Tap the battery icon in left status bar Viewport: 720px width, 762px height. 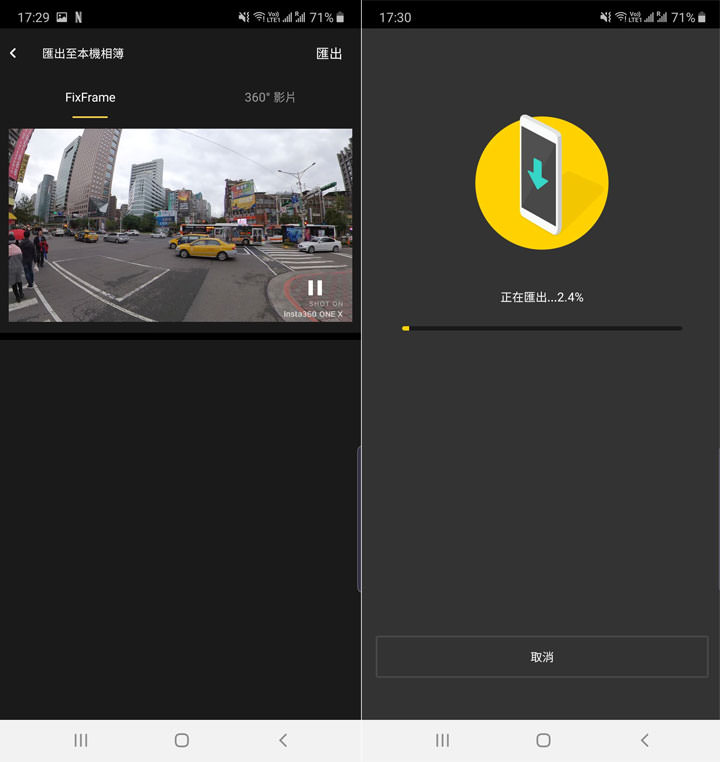[x=340, y=17]
